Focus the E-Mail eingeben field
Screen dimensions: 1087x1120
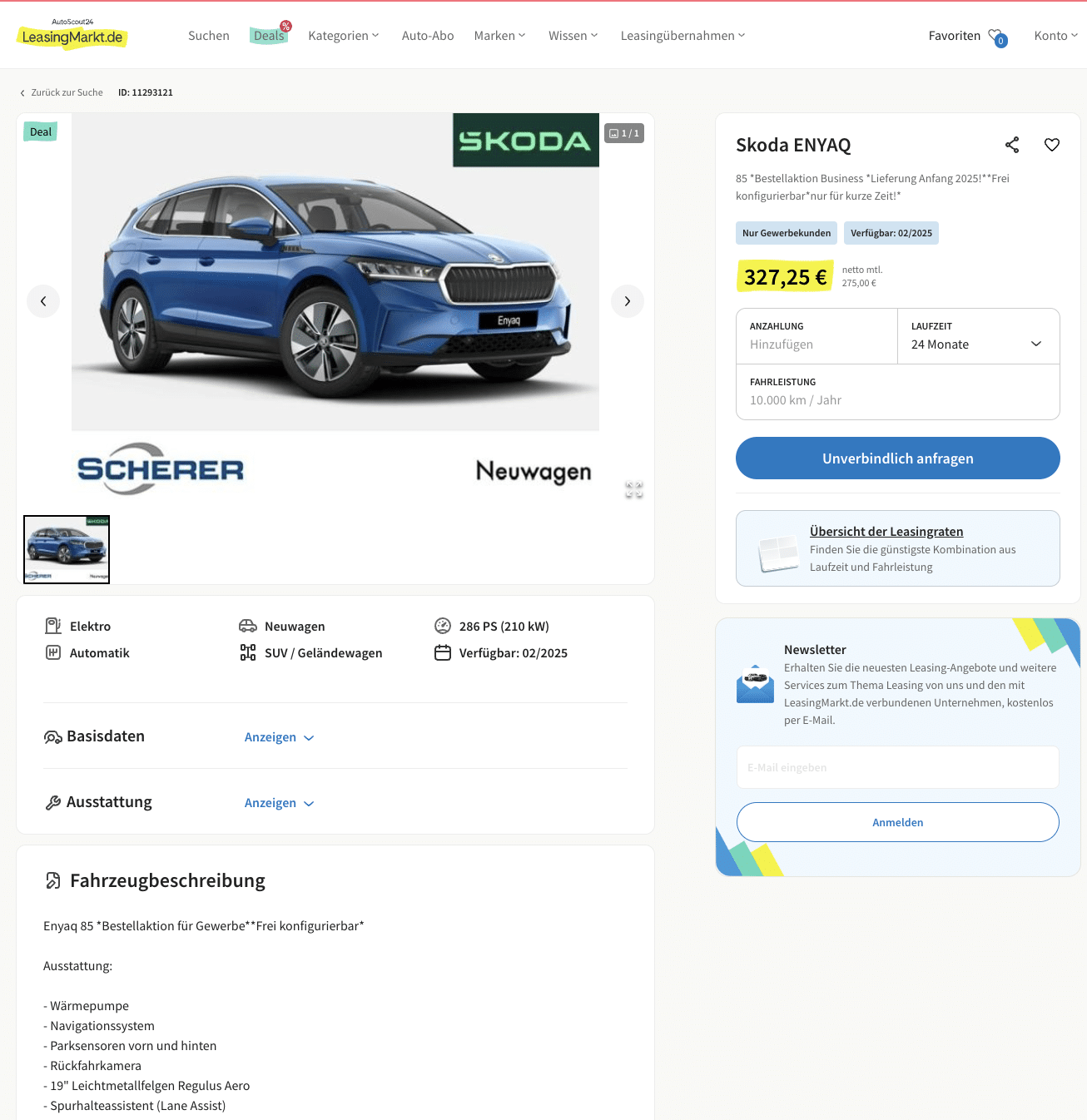pos(898,767)
